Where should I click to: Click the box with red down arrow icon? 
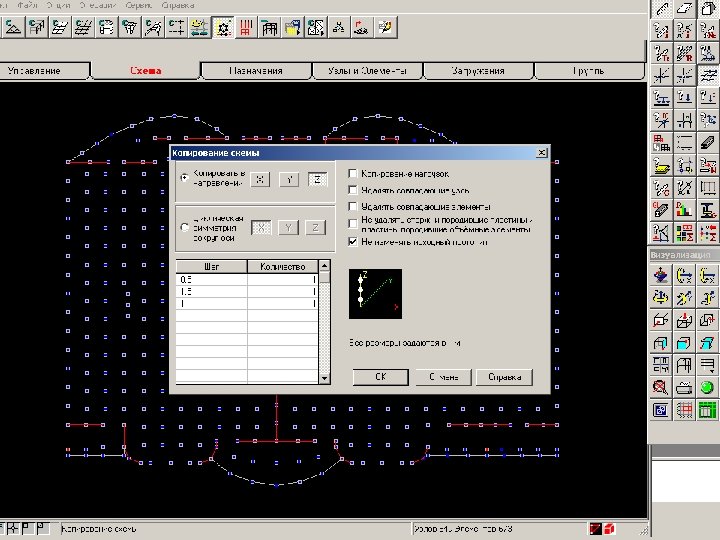click(x=684, y=321)
